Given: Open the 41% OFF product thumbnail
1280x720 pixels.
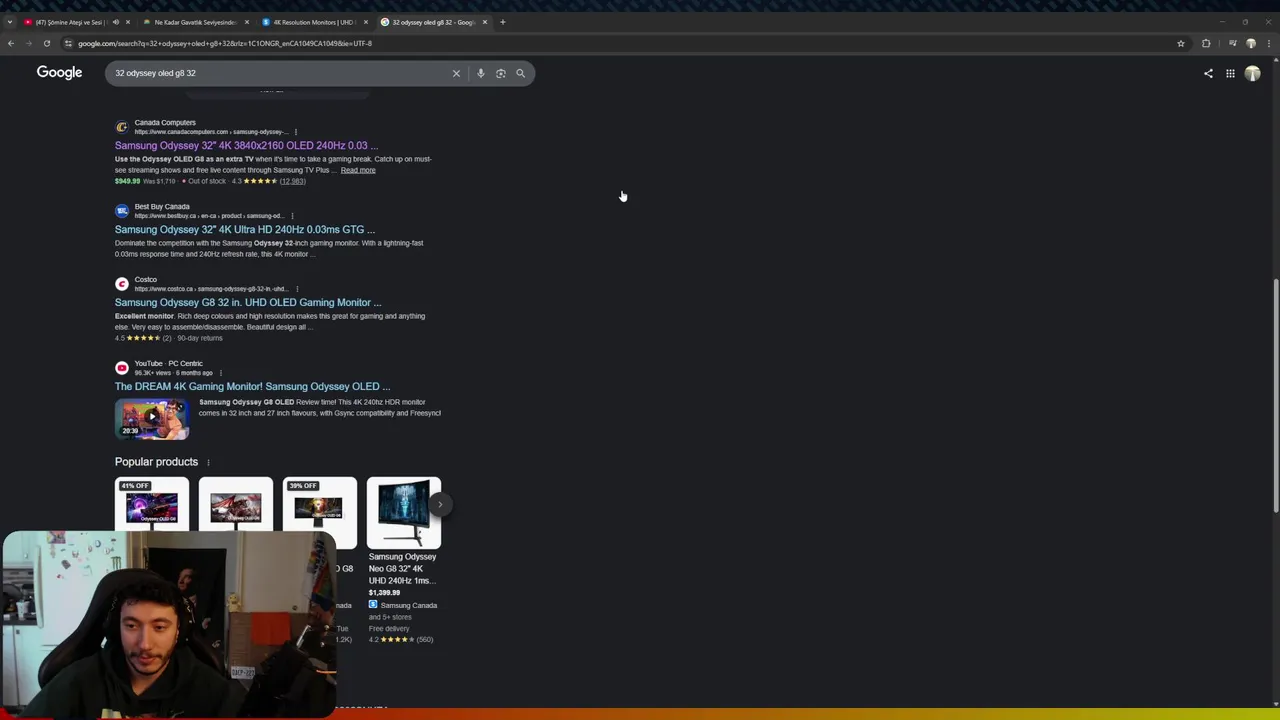Looking at the screenshot, I should [x=151, y=512].
